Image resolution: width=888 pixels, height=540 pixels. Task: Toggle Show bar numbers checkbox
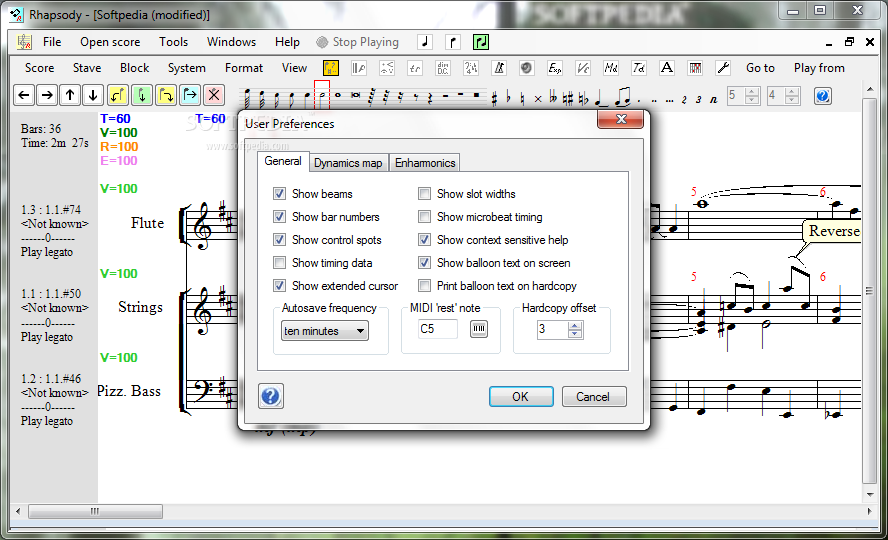[x=279, y=217]
